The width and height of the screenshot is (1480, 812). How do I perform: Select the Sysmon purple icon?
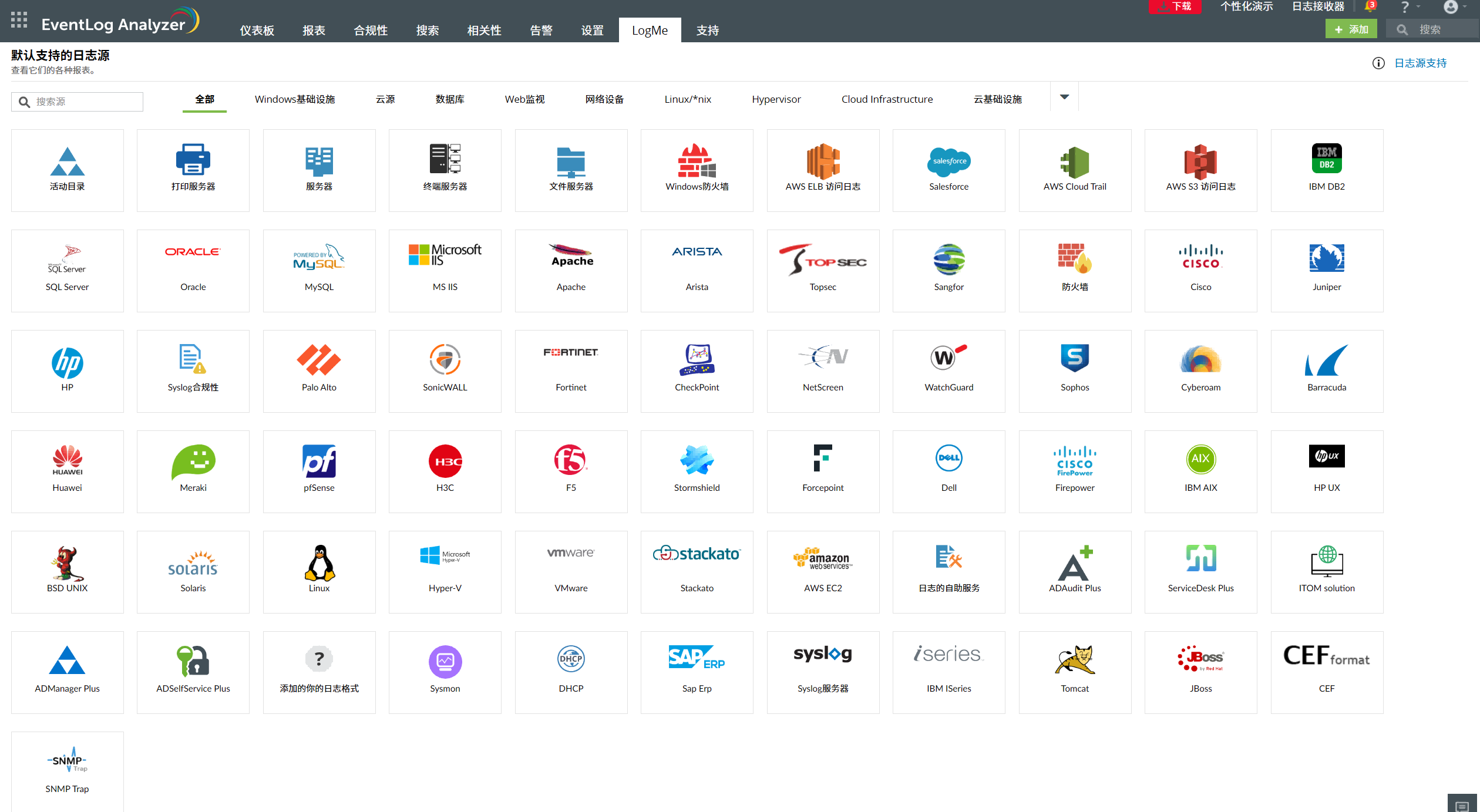(x=445, y=661)
